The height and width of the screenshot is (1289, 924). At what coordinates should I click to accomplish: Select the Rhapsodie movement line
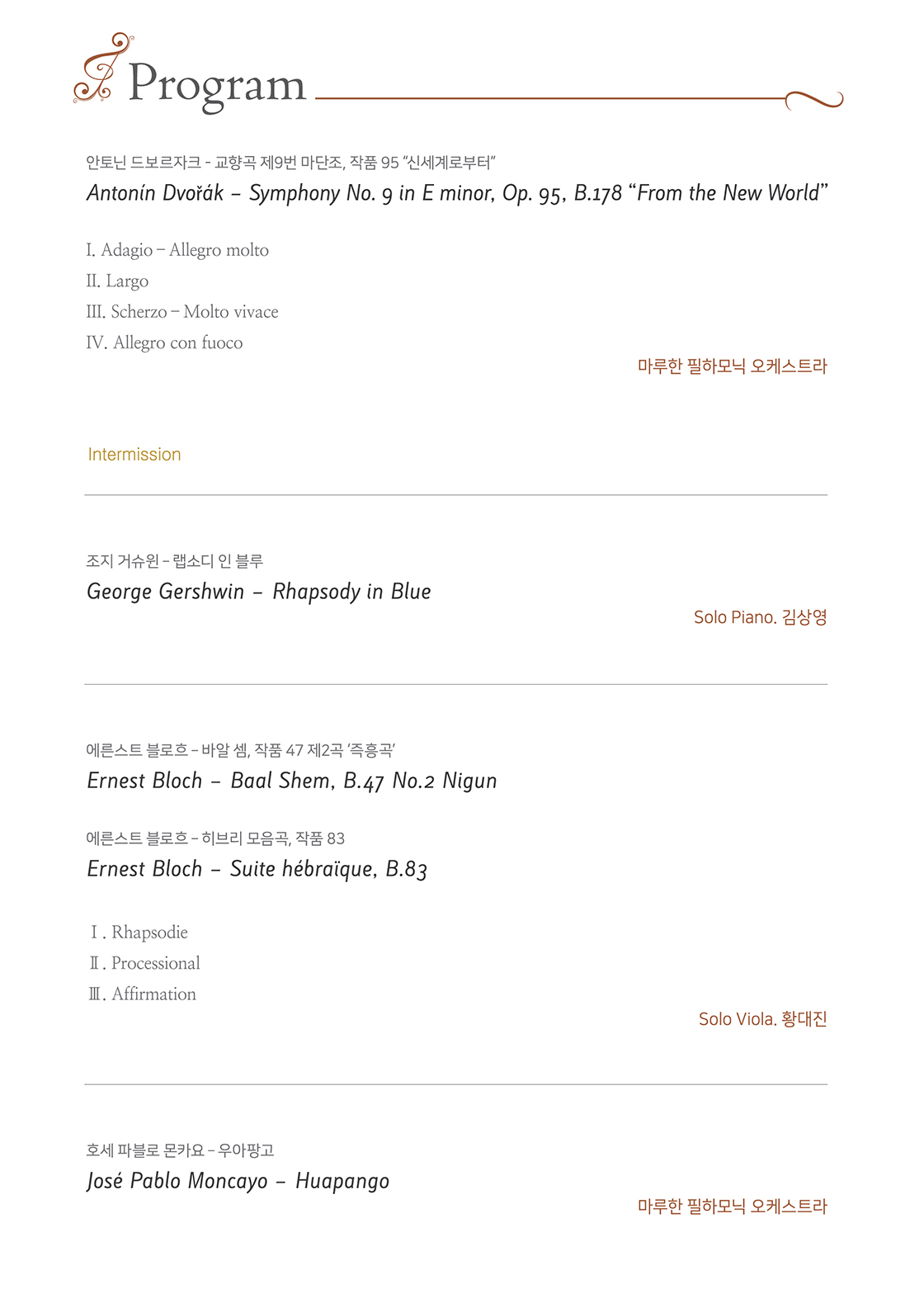point(139,933)
